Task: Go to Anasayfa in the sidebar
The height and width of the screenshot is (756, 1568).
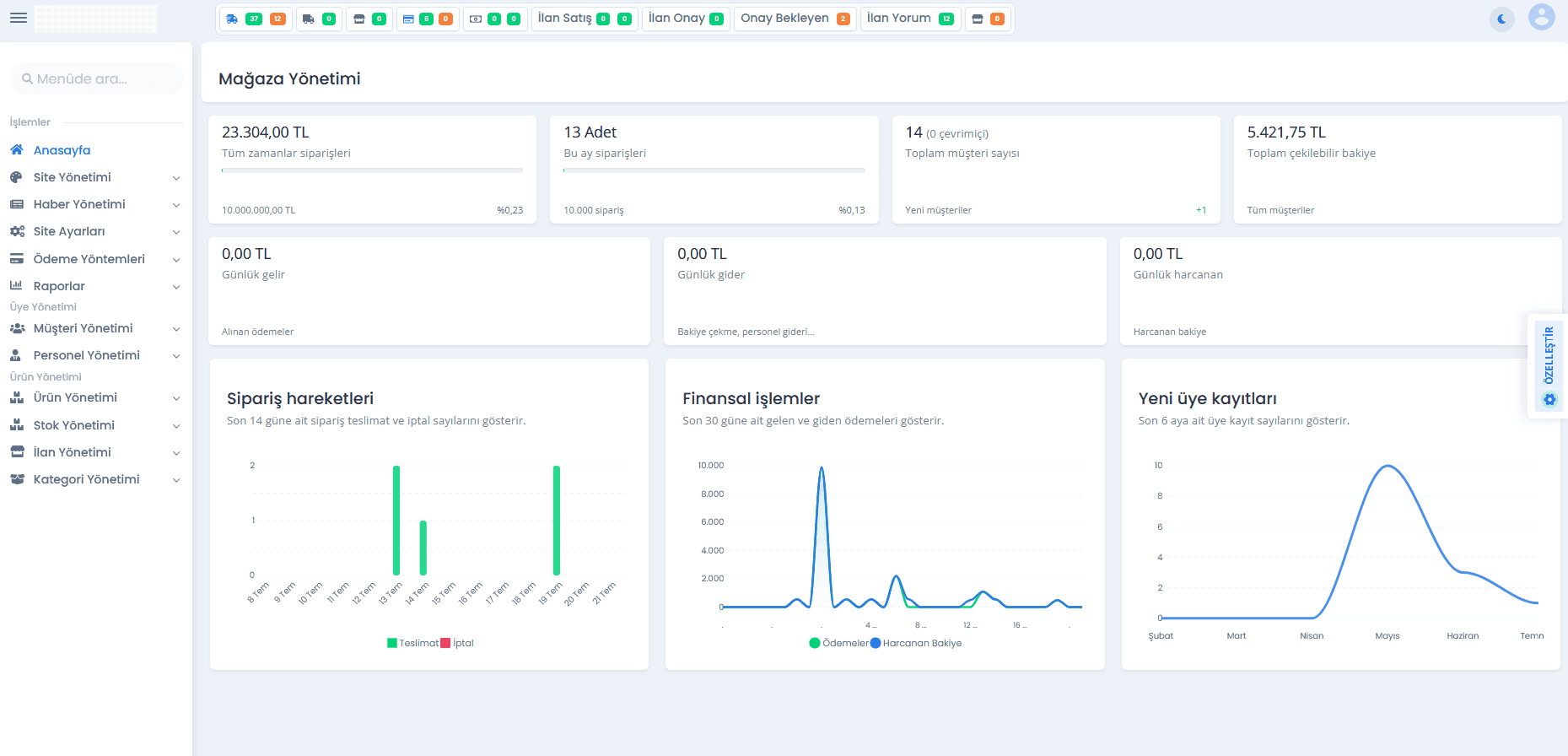Action: (62, 150)
